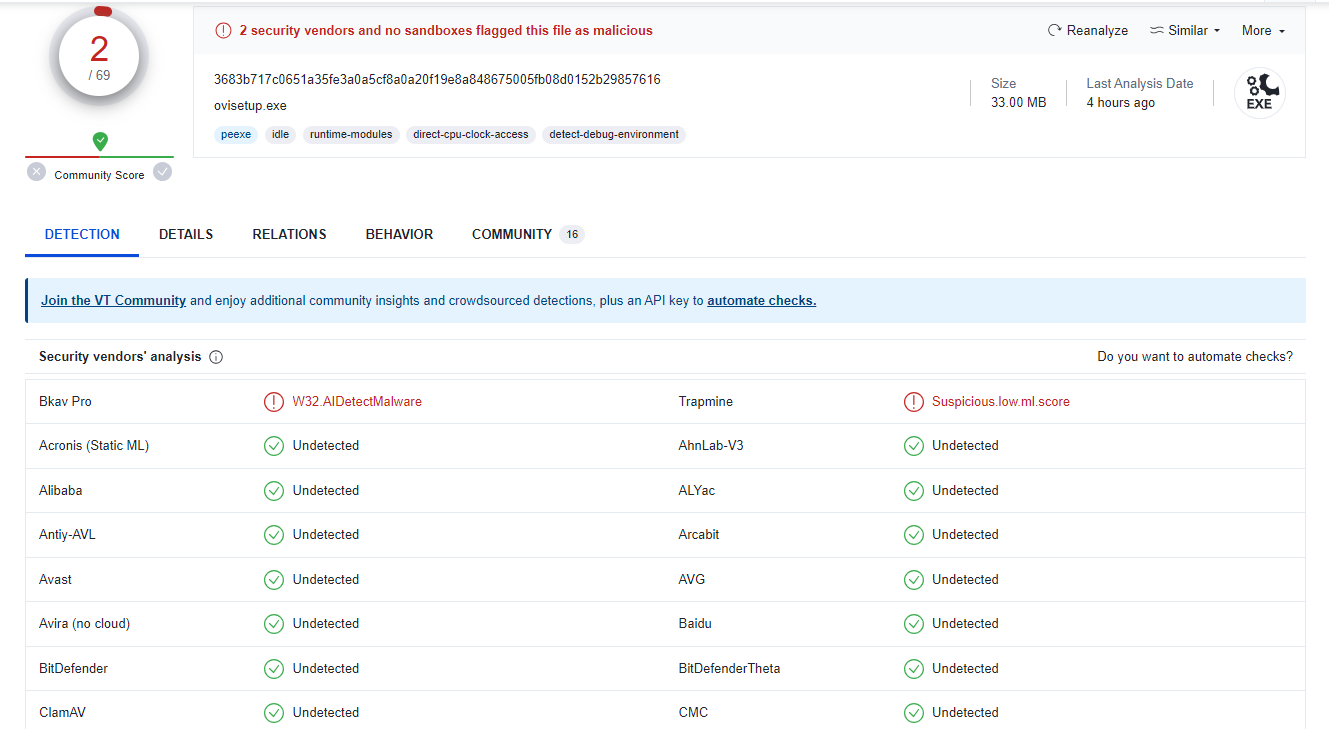
Task: Select the idle tag
Action: point(281,135)
